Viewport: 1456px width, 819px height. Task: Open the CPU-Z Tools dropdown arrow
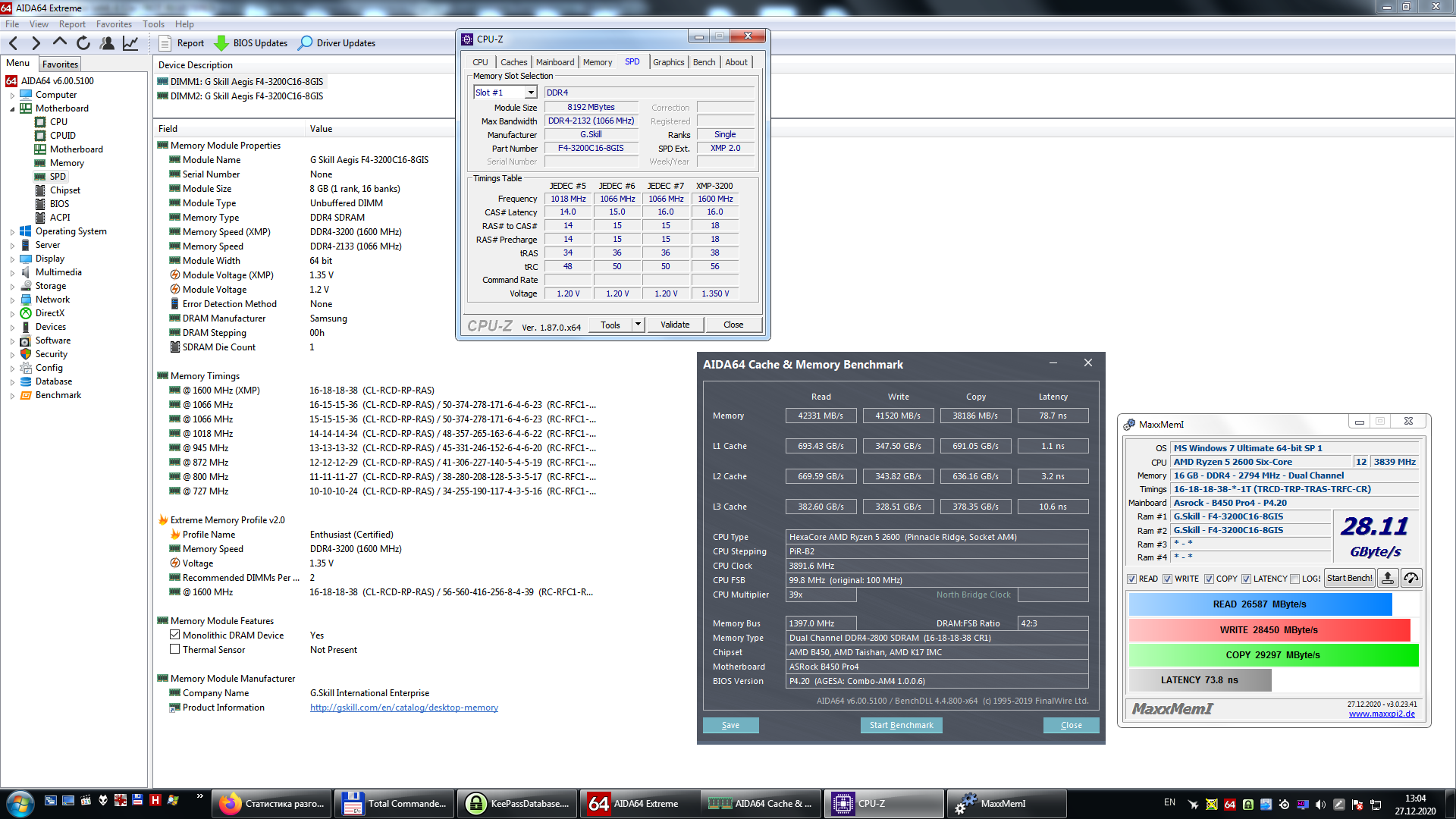coord(638,325)
